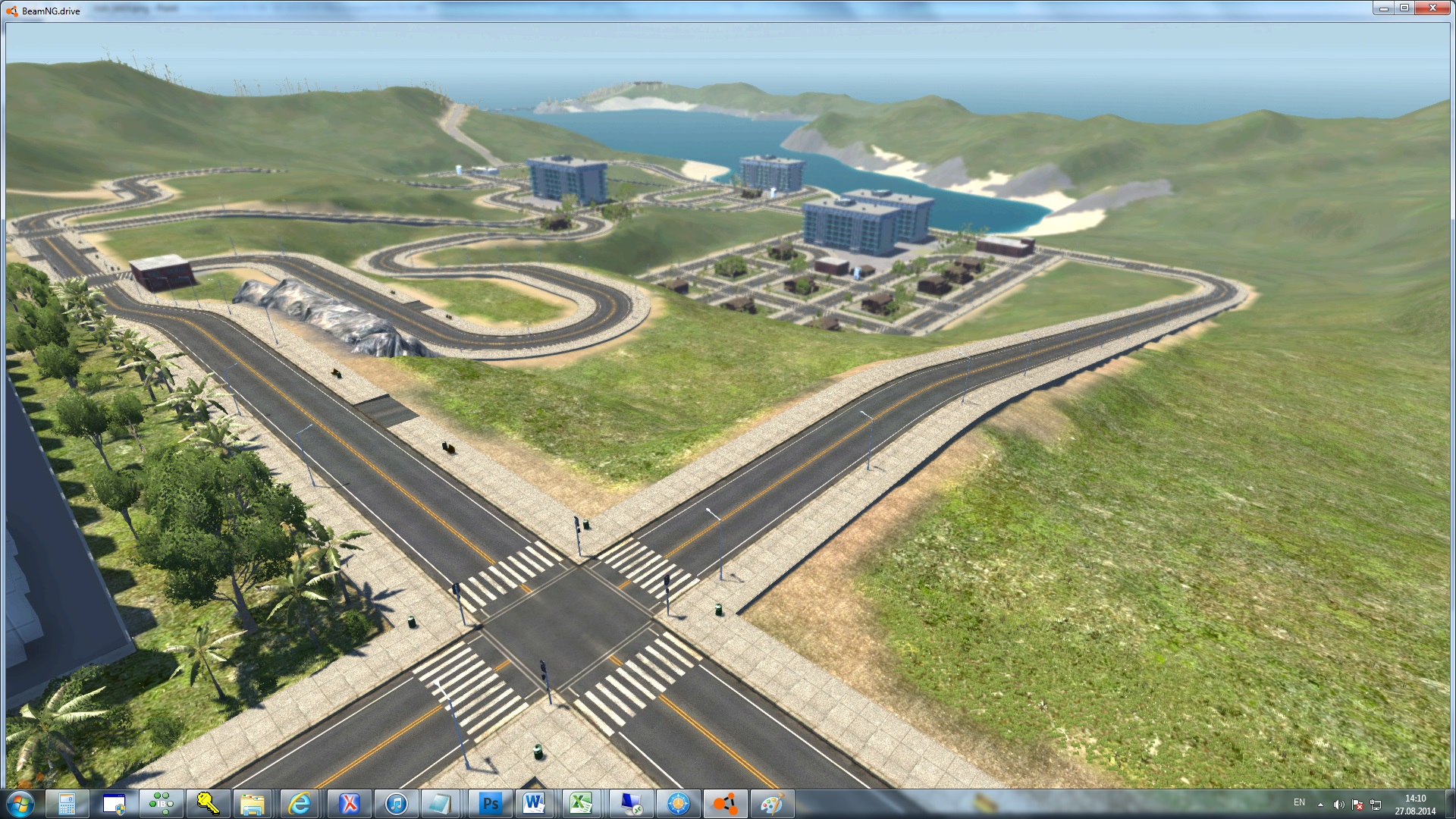Open the network connection tray icon
The image size is (1456, 819).
click(1376, 805)
